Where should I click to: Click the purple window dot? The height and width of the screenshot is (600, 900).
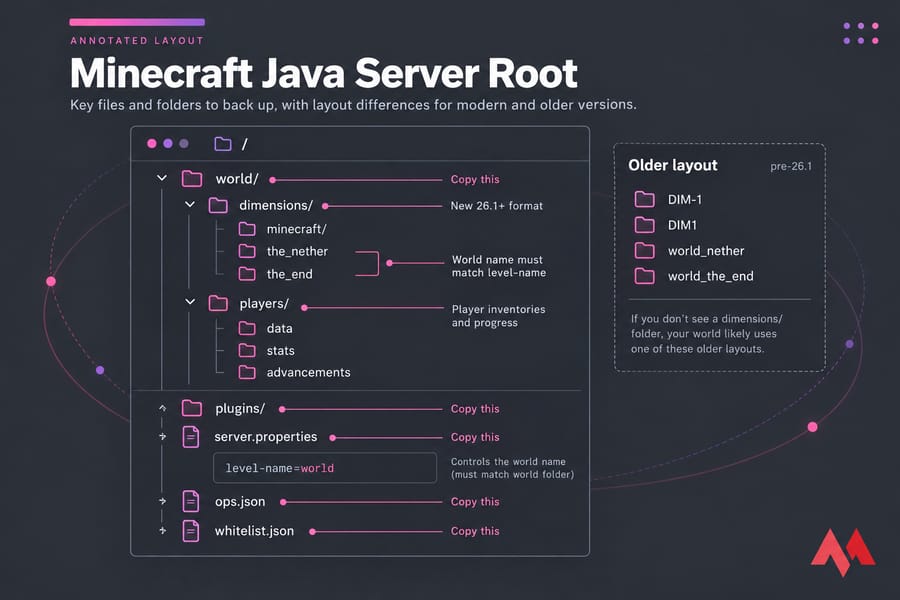pyautogui.click(x=168, y=144)
